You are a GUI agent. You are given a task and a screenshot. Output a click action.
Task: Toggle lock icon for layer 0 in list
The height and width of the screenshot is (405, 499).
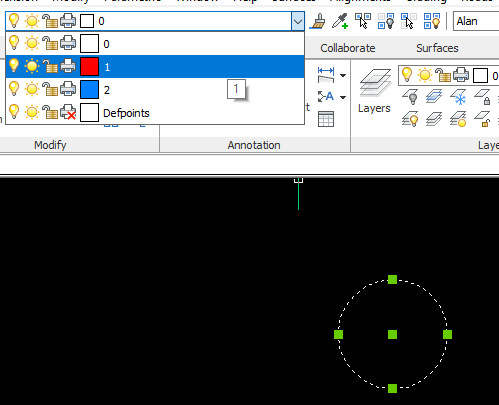coord(50,43)
